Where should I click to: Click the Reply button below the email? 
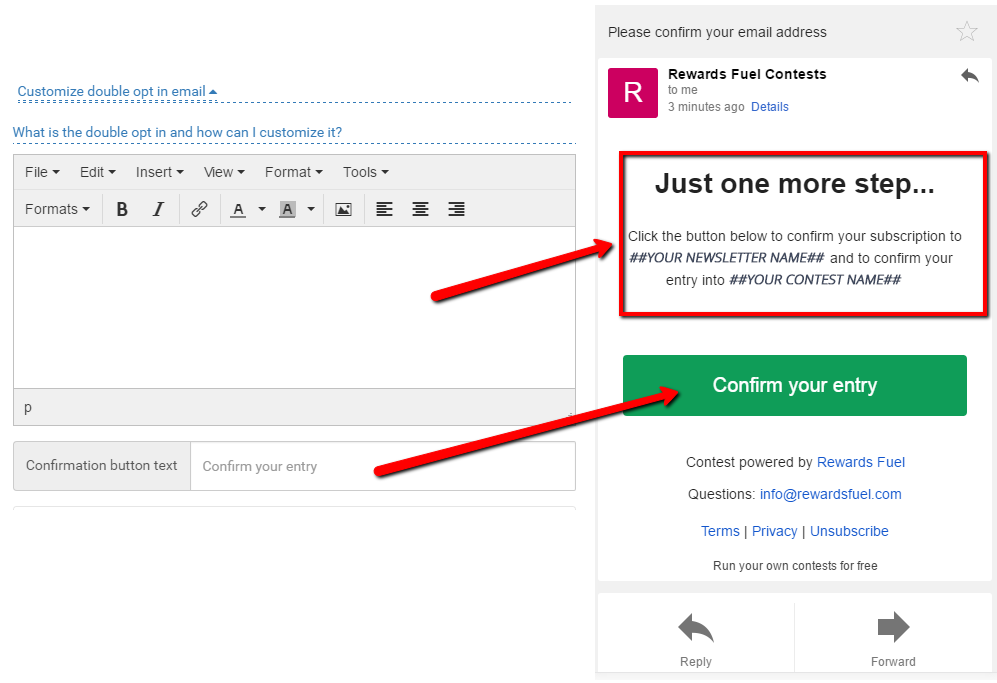(x=696, y=638)
